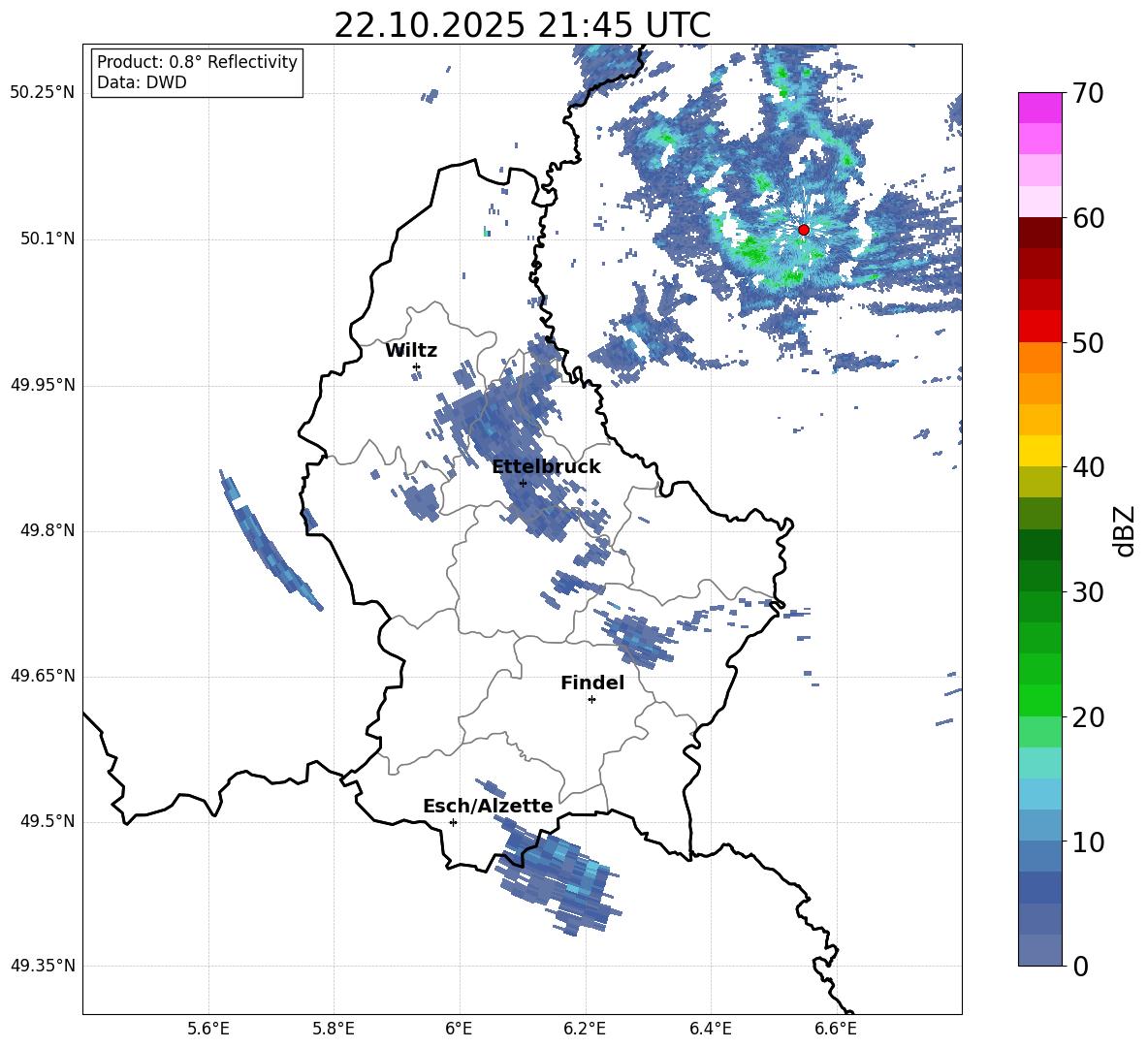Click the 'Product: 0.8° Reflectivity' text
The height and width of the screenshot is (1048, 1148).
[x=197, y=62]
